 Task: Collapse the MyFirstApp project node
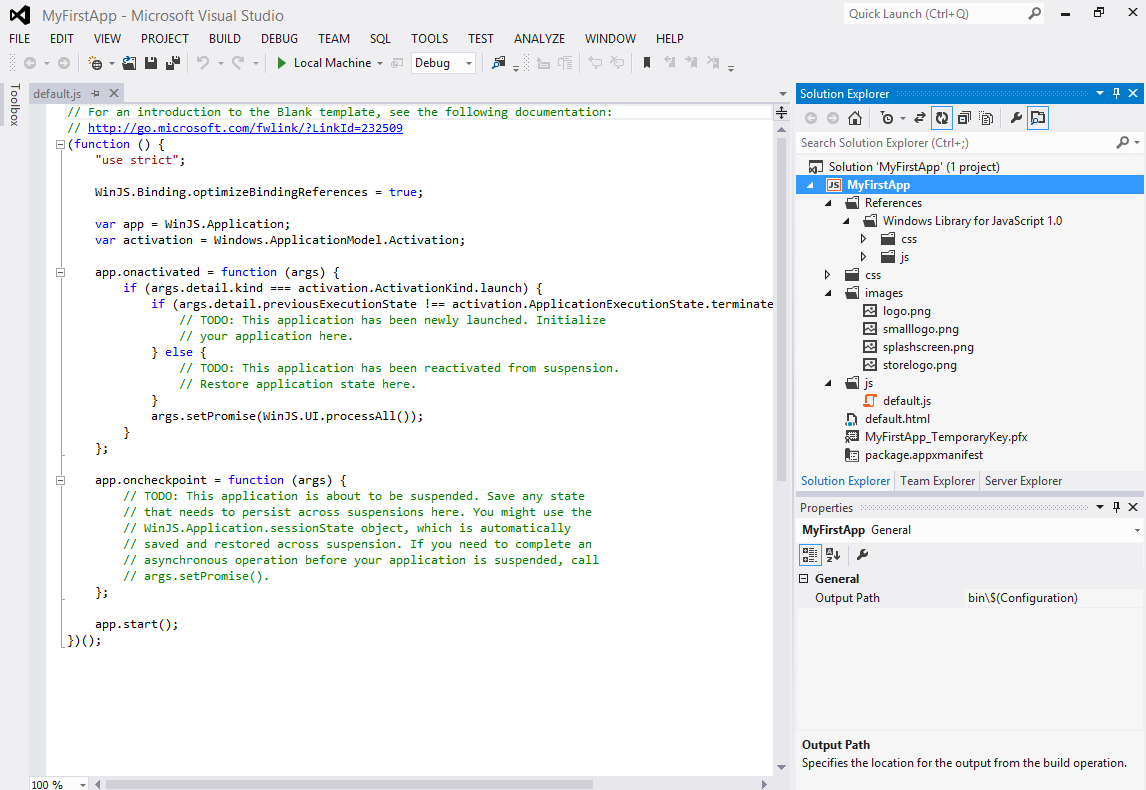pos(810,185)
